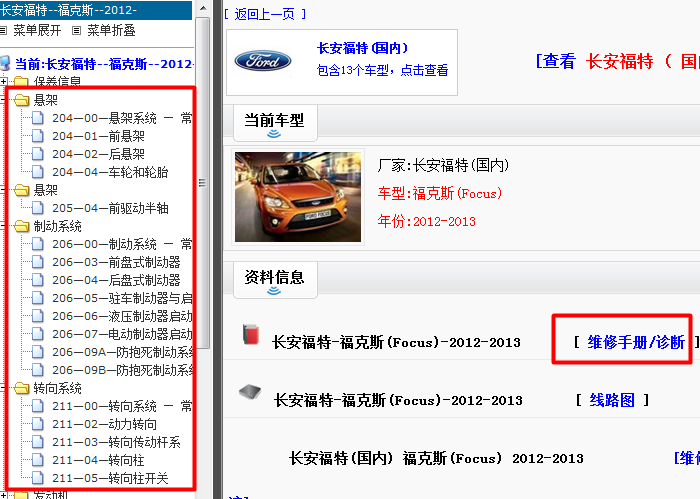Click the document icon for 206-00 制动系统
This screenshot has width=700, height=499.
[x=38, y=244]
